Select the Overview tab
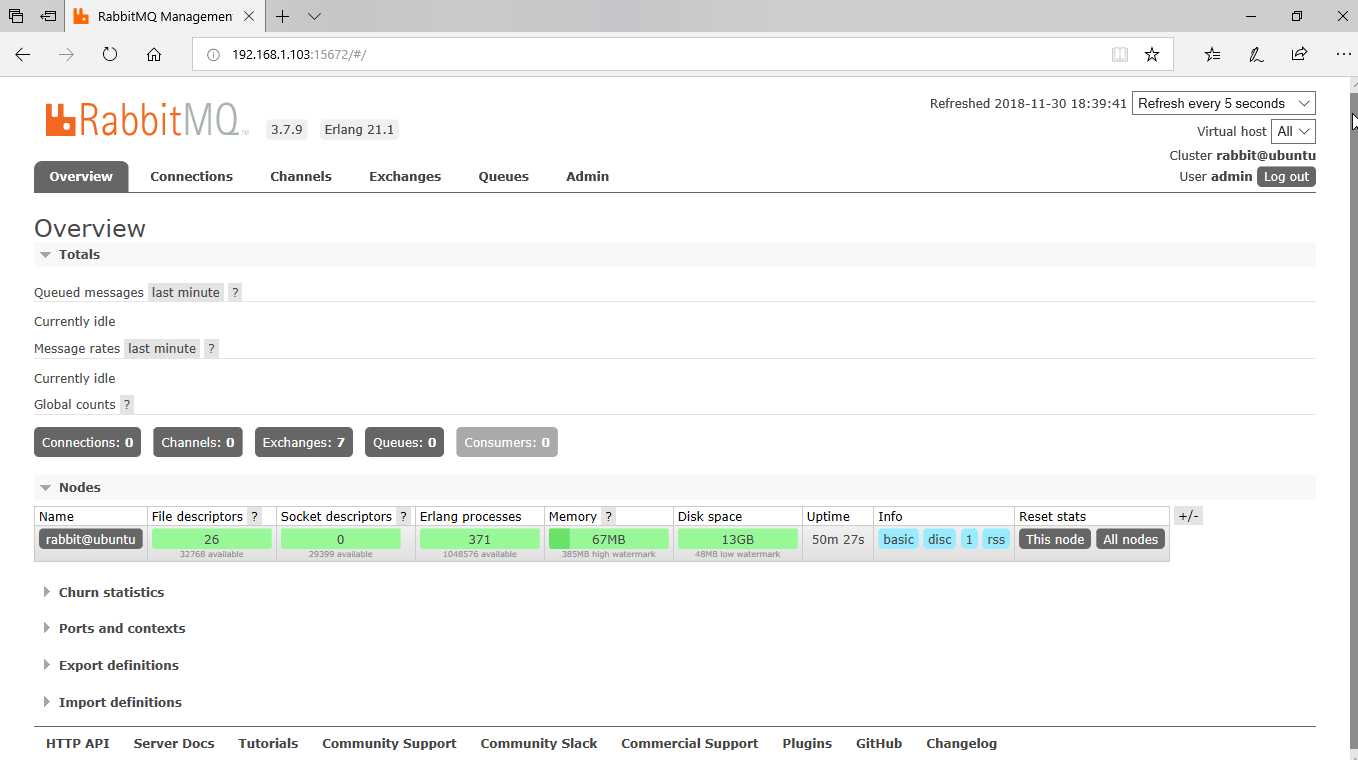The width and height of the screenshot is (1358, 760). [x=81, y=177]
